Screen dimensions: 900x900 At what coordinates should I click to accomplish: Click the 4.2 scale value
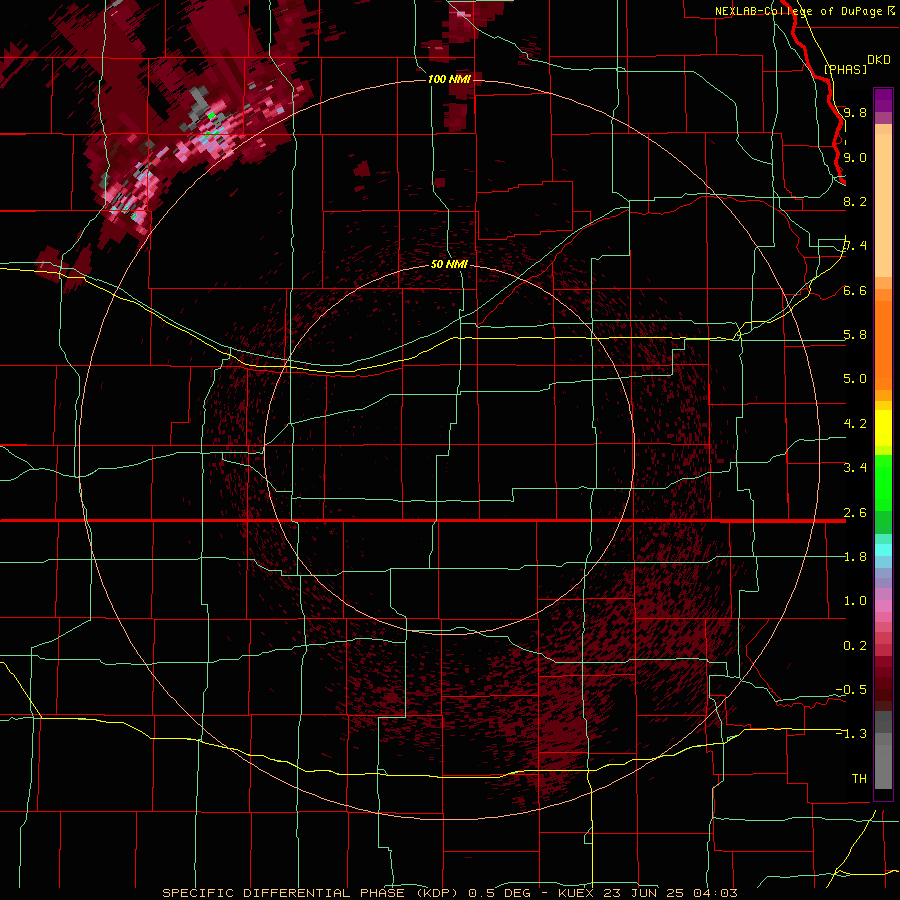point(855,424)
